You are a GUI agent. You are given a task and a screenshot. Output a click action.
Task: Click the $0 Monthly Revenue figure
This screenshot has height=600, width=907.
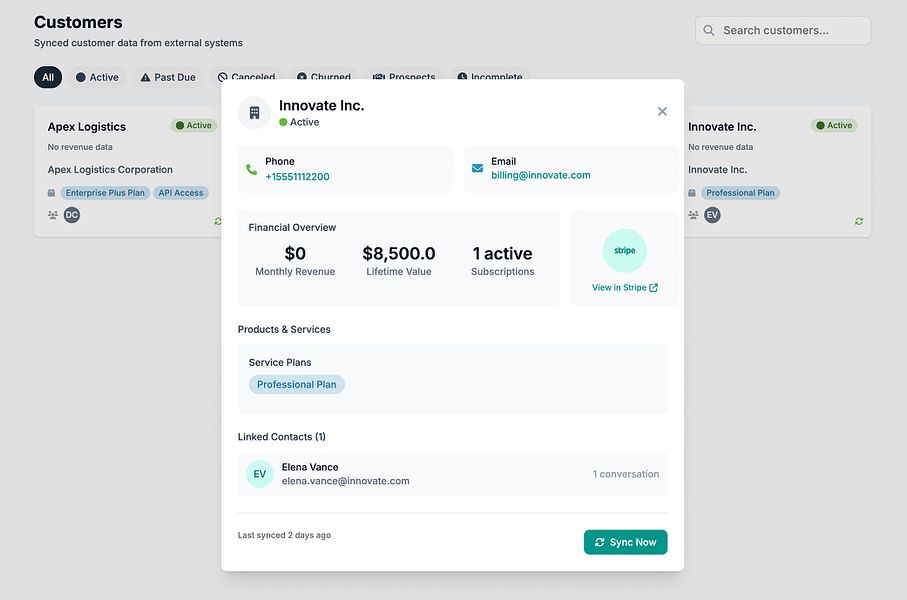tap(295, 253)
